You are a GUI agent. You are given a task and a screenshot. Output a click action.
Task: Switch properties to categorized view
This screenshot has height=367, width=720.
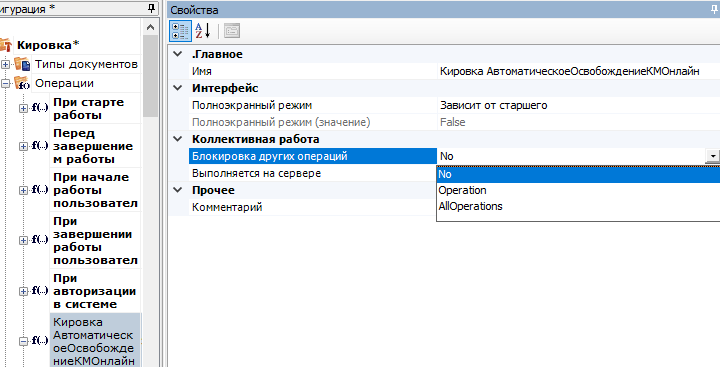point(180,31)
